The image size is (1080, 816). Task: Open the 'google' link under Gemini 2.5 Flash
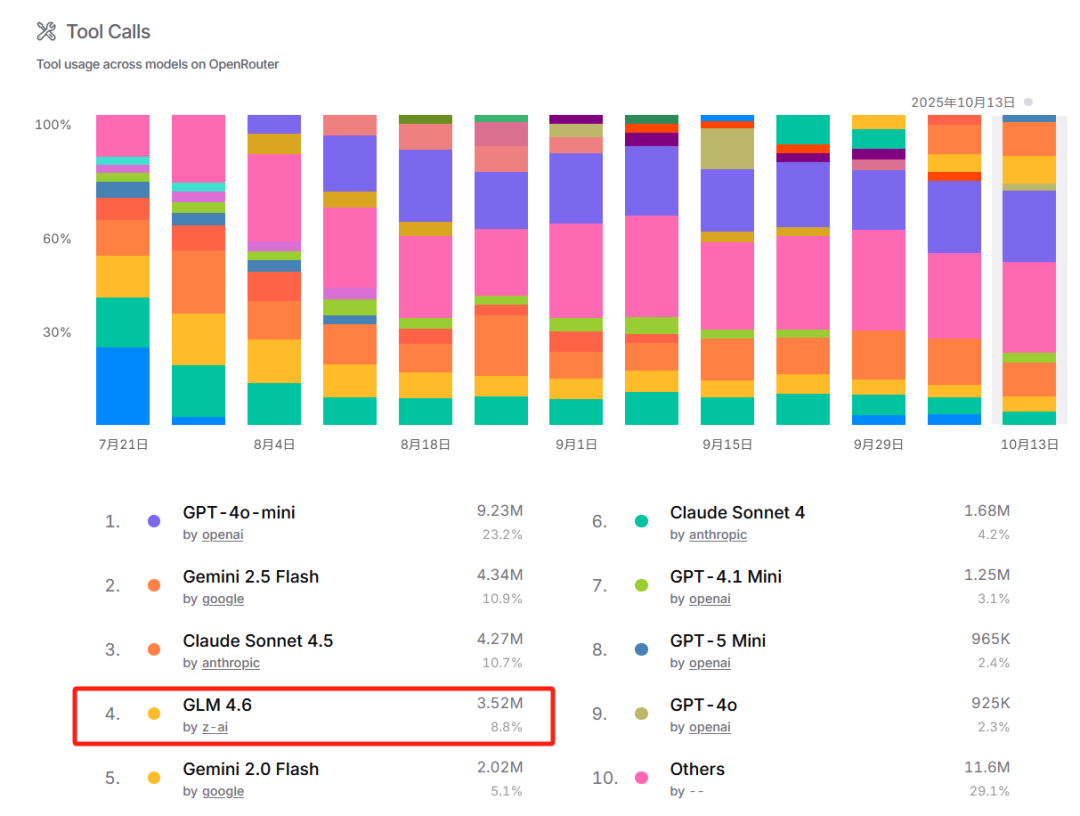222,598
